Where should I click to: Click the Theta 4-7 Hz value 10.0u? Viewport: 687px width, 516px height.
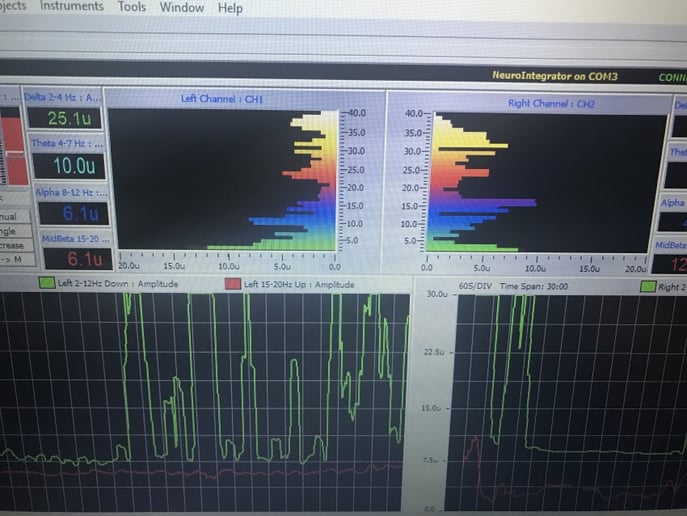point(70,166)
